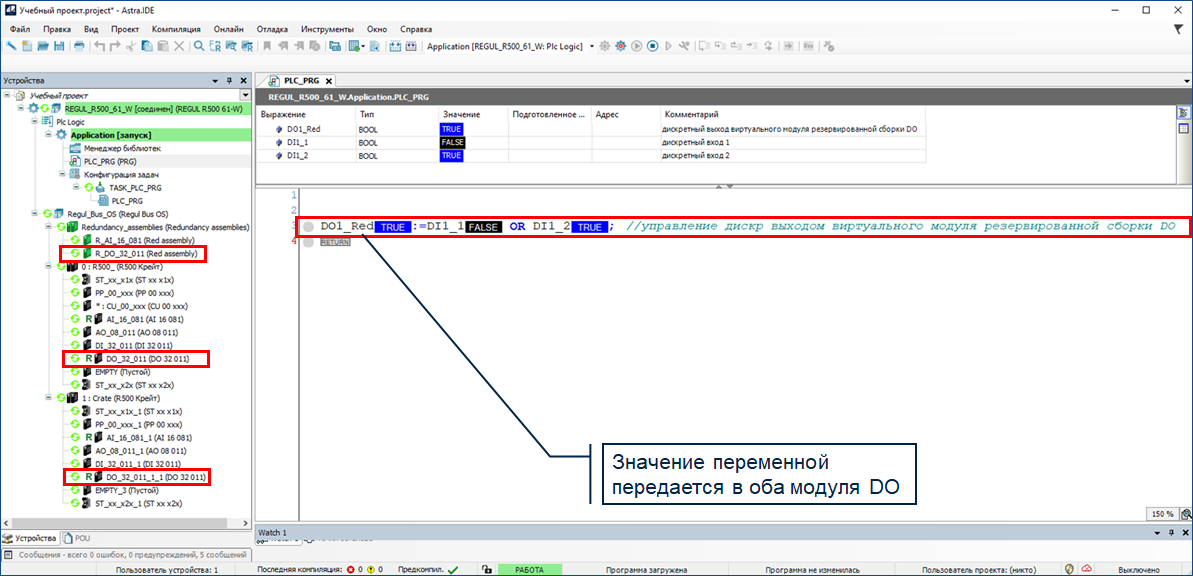
Task: Toggle breakpoint circle on DO1_Red code line
Action: coord(309,227)
